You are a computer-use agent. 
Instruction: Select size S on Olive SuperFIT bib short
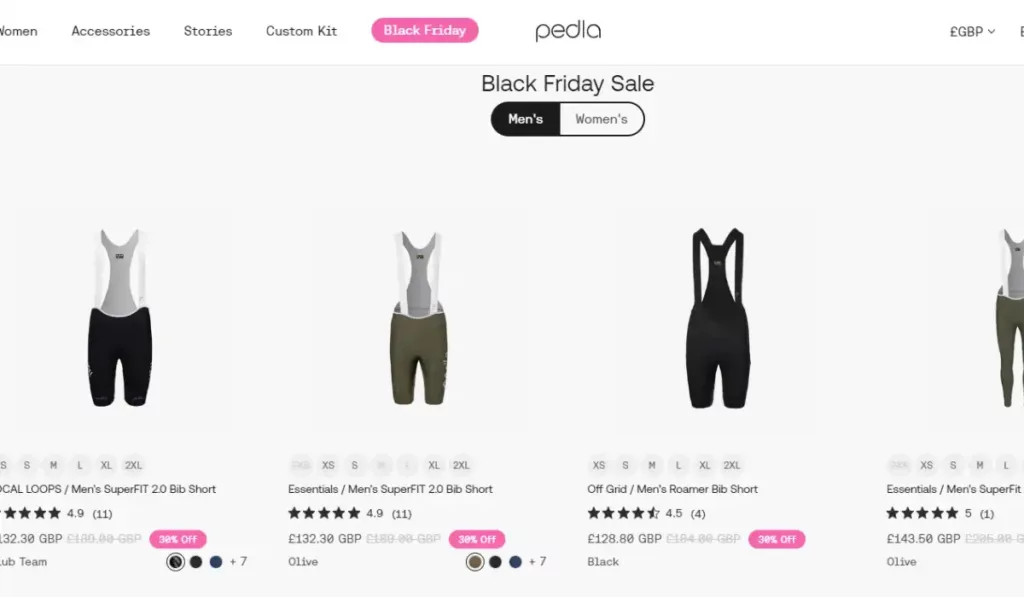pos(355,465)
